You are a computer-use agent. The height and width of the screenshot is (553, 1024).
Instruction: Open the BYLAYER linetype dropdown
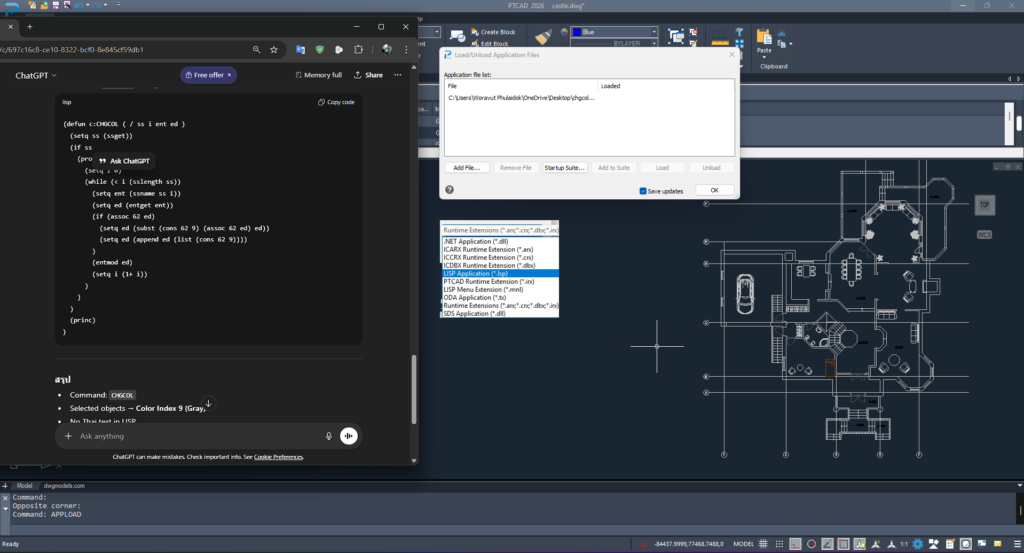pyautogui.click(x=654, y=44)
